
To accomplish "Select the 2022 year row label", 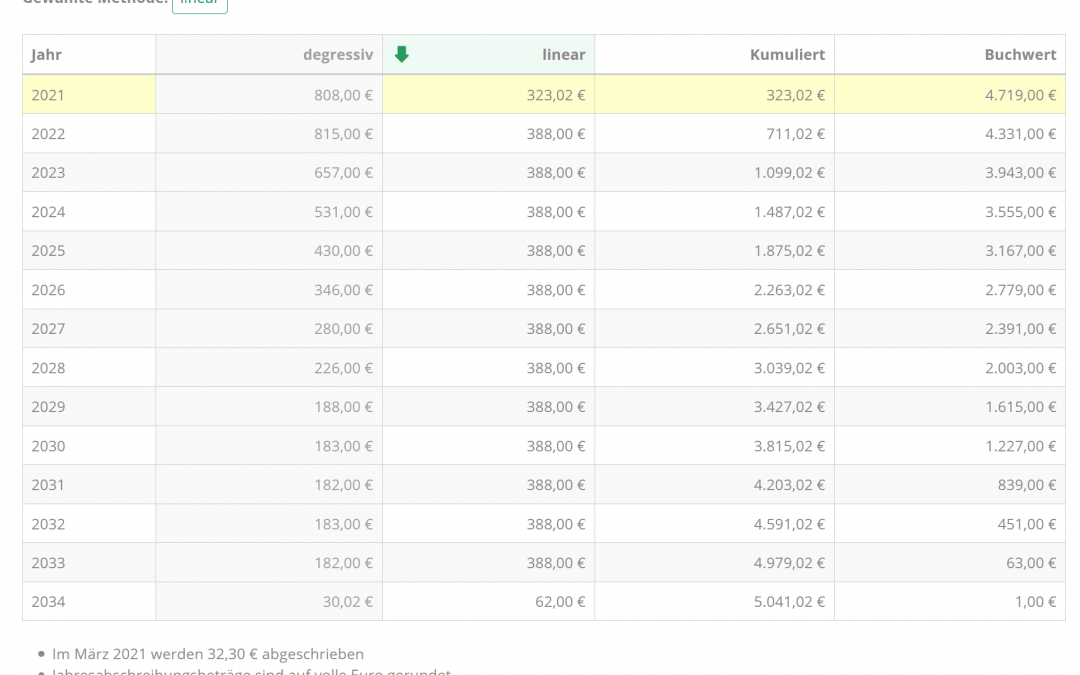I will click(48, 134).
